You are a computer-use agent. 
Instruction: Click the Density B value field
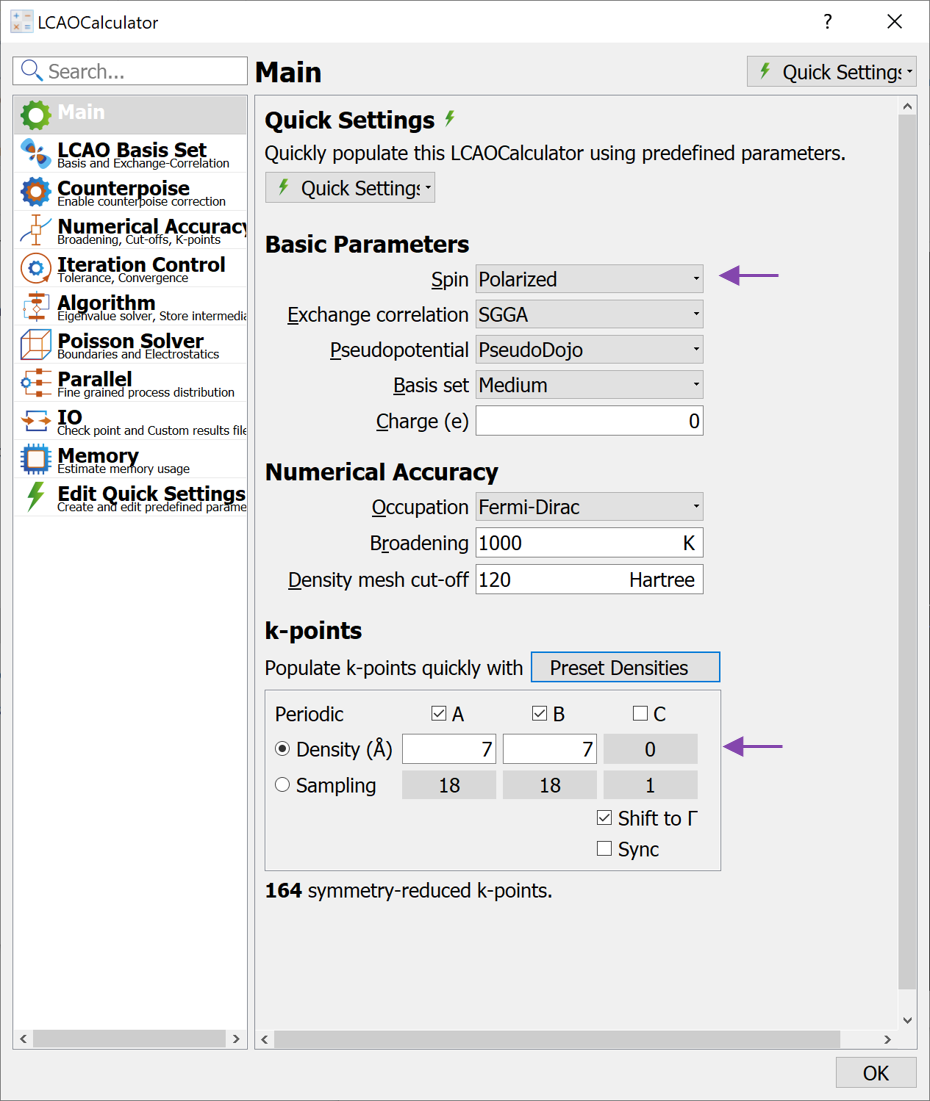550,749
